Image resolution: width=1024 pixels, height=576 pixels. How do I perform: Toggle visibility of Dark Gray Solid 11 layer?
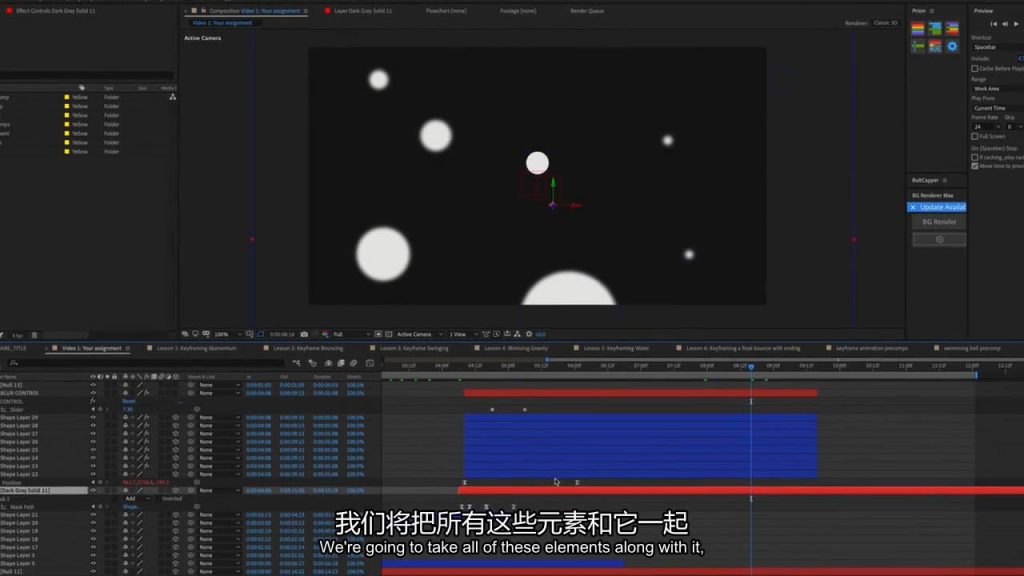click(x=93, y=490)
